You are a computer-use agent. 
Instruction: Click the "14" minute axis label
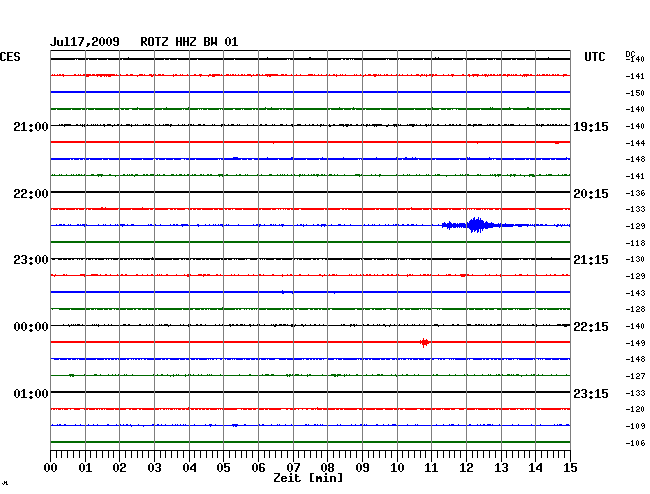(x=536, y=468)
